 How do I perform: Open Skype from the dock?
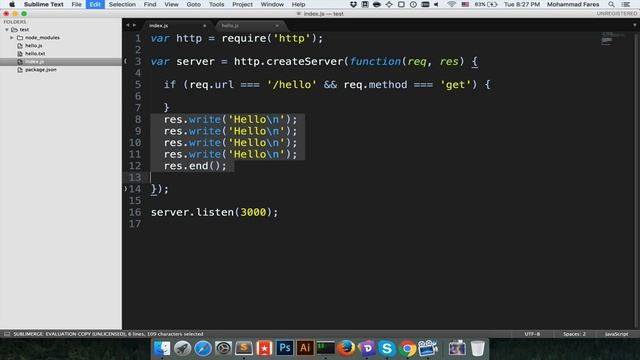tap(387, 348)
